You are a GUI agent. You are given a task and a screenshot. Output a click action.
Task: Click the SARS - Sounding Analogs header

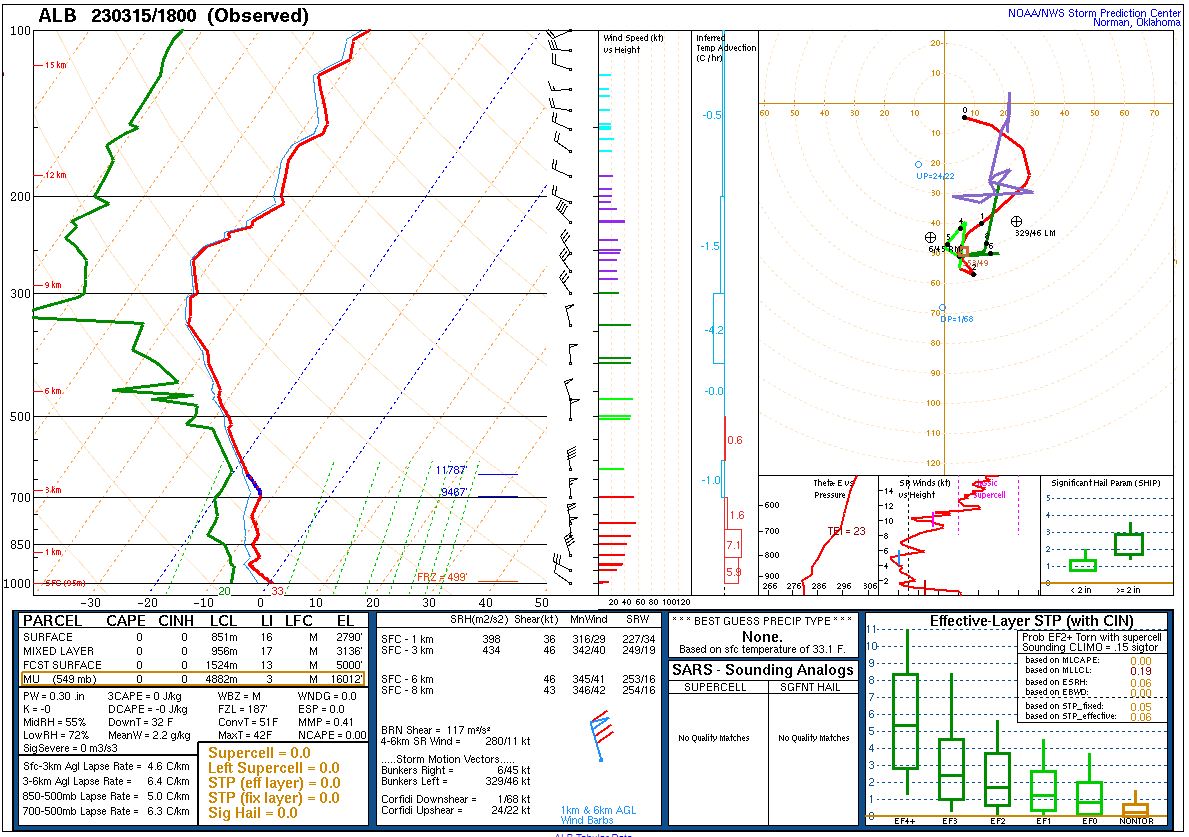[764, 670]
